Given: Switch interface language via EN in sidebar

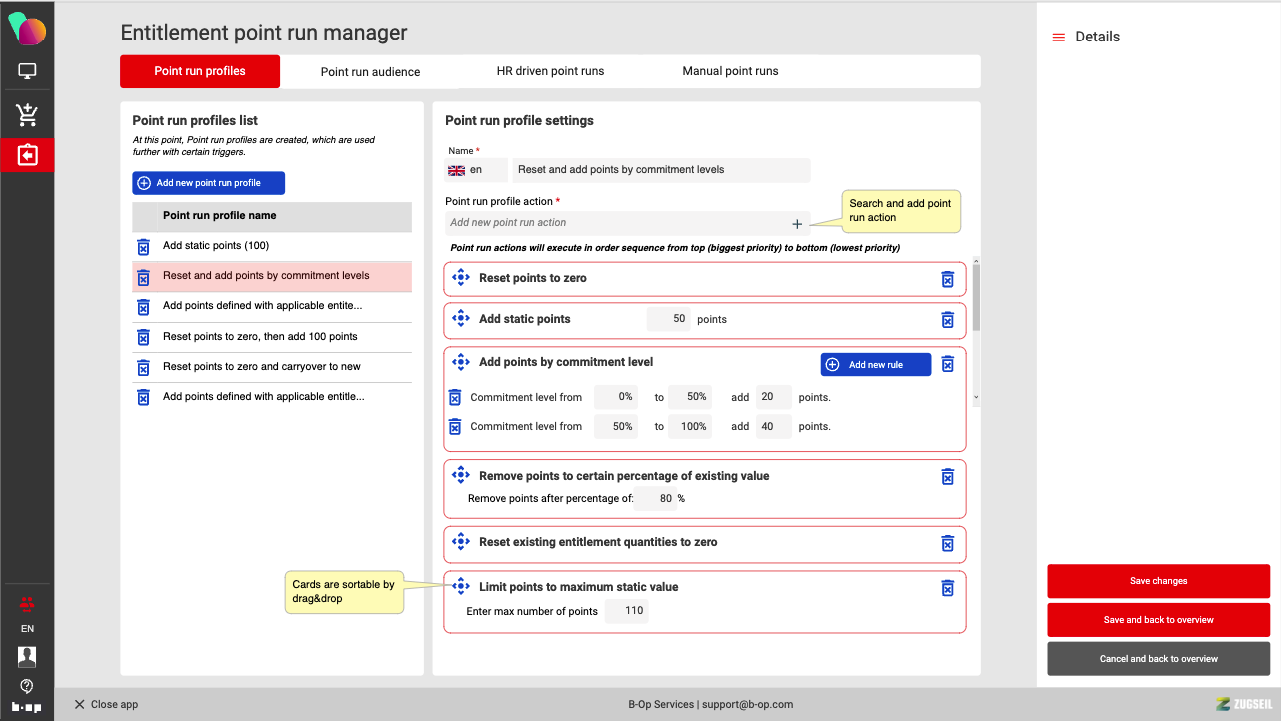Looking at the screenshot, I should (27, 629).
